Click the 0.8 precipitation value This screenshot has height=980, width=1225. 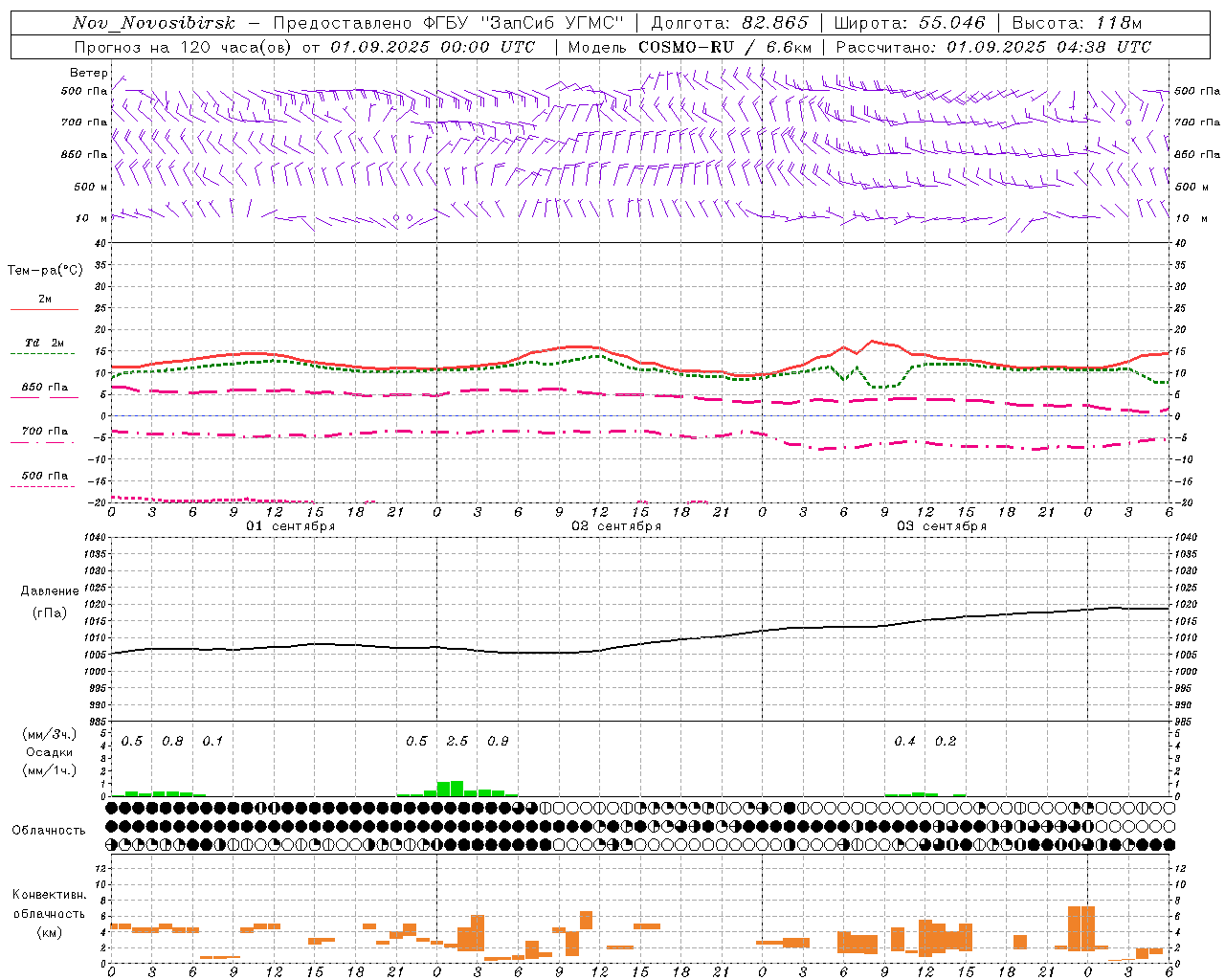tap(172, 742)
